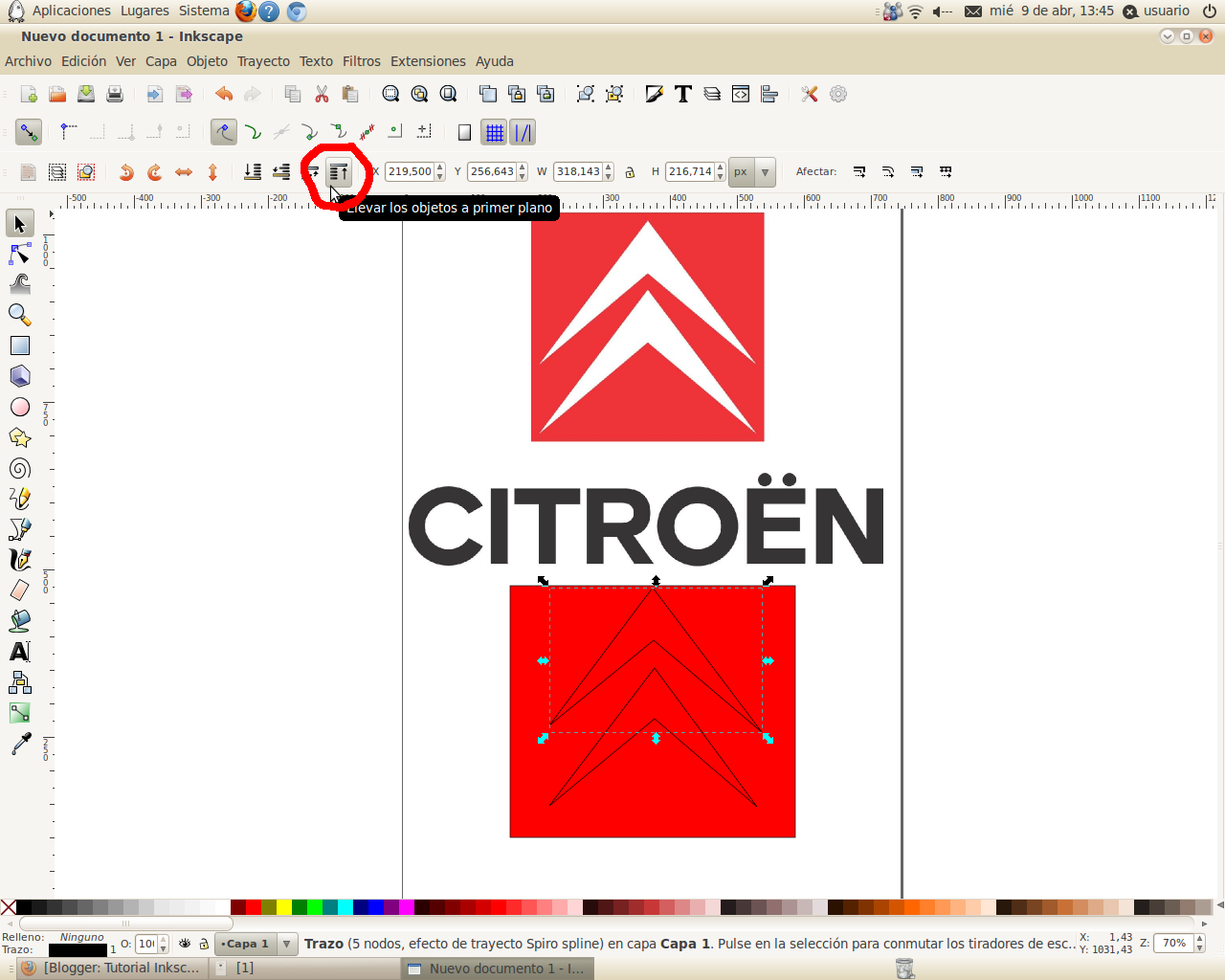
Task: Open the XML editor from the toolbar
Action: coord(740,93)
